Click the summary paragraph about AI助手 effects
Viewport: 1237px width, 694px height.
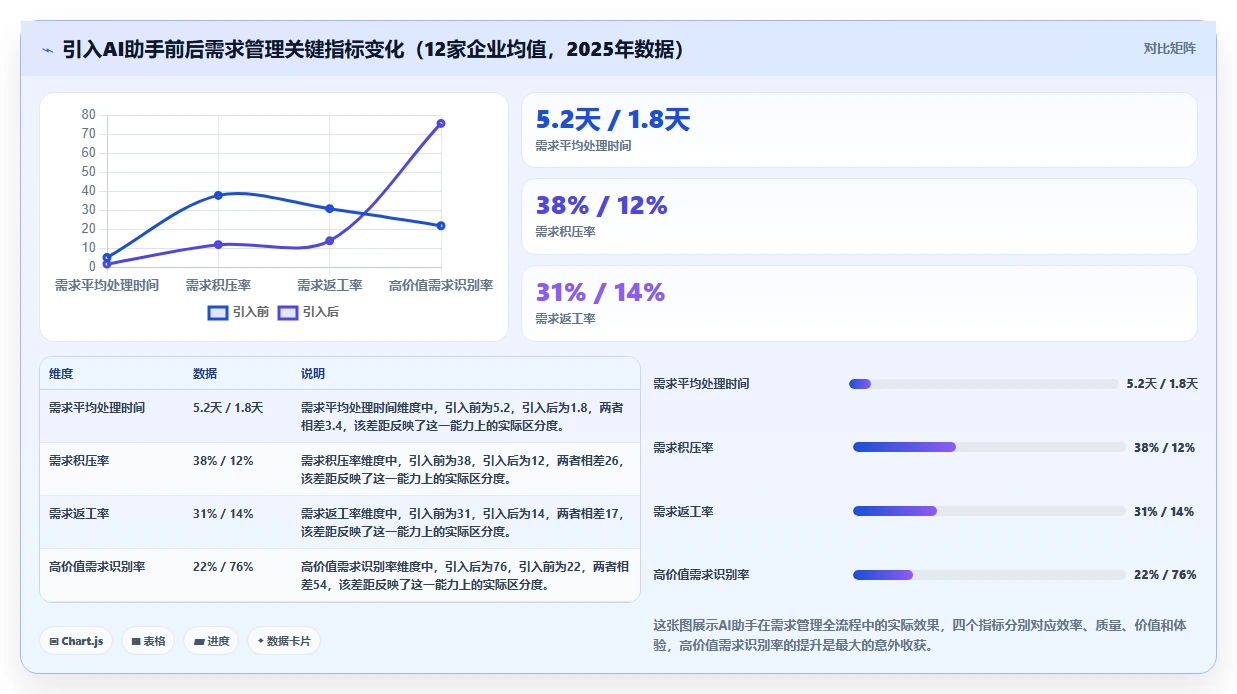tap(920, 635)
